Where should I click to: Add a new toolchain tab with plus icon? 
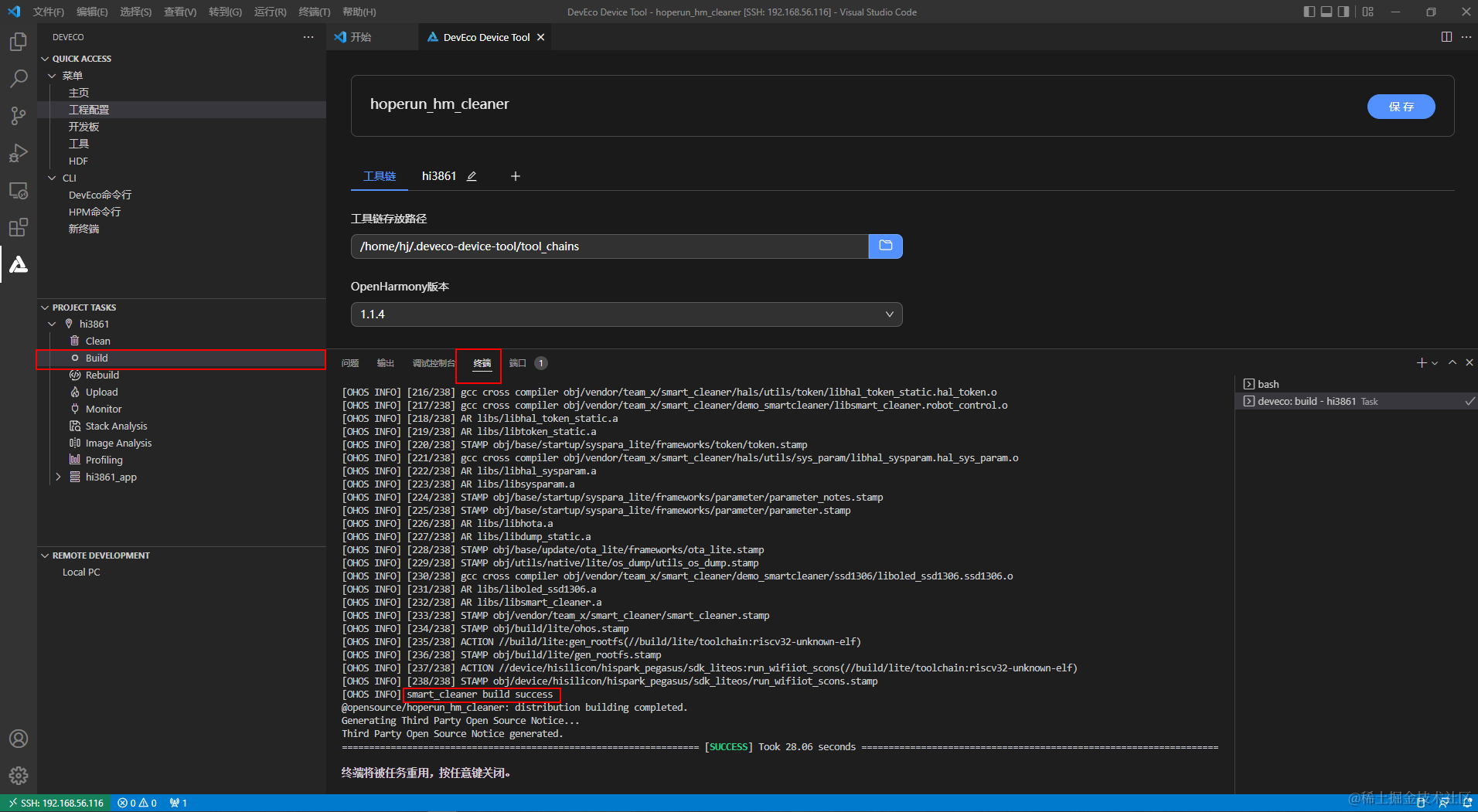point(516,176)
